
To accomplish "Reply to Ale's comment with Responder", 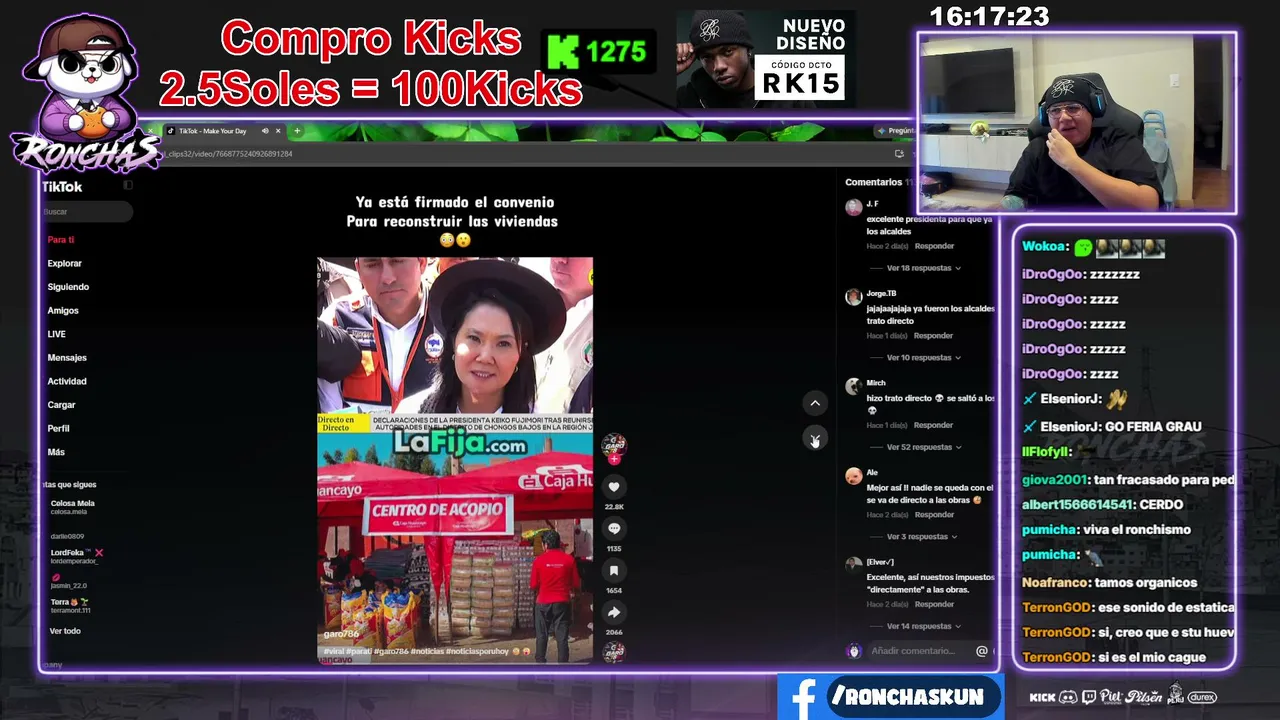I will coord(934,514).
